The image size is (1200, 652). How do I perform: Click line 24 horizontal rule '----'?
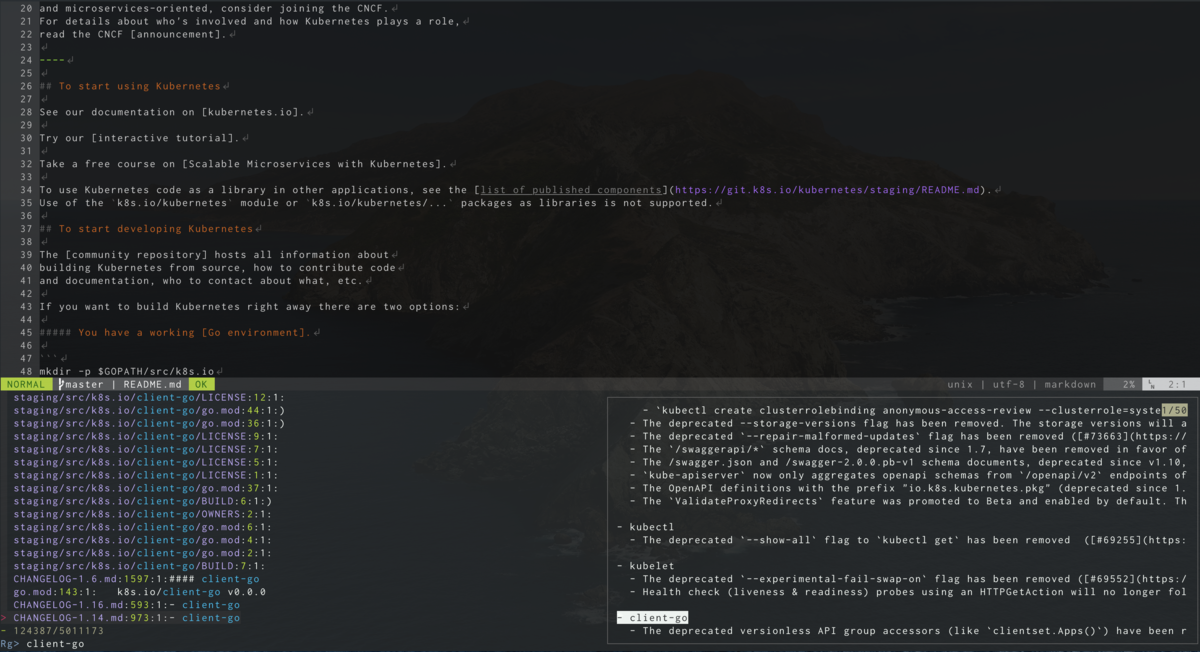pos(52,60)
